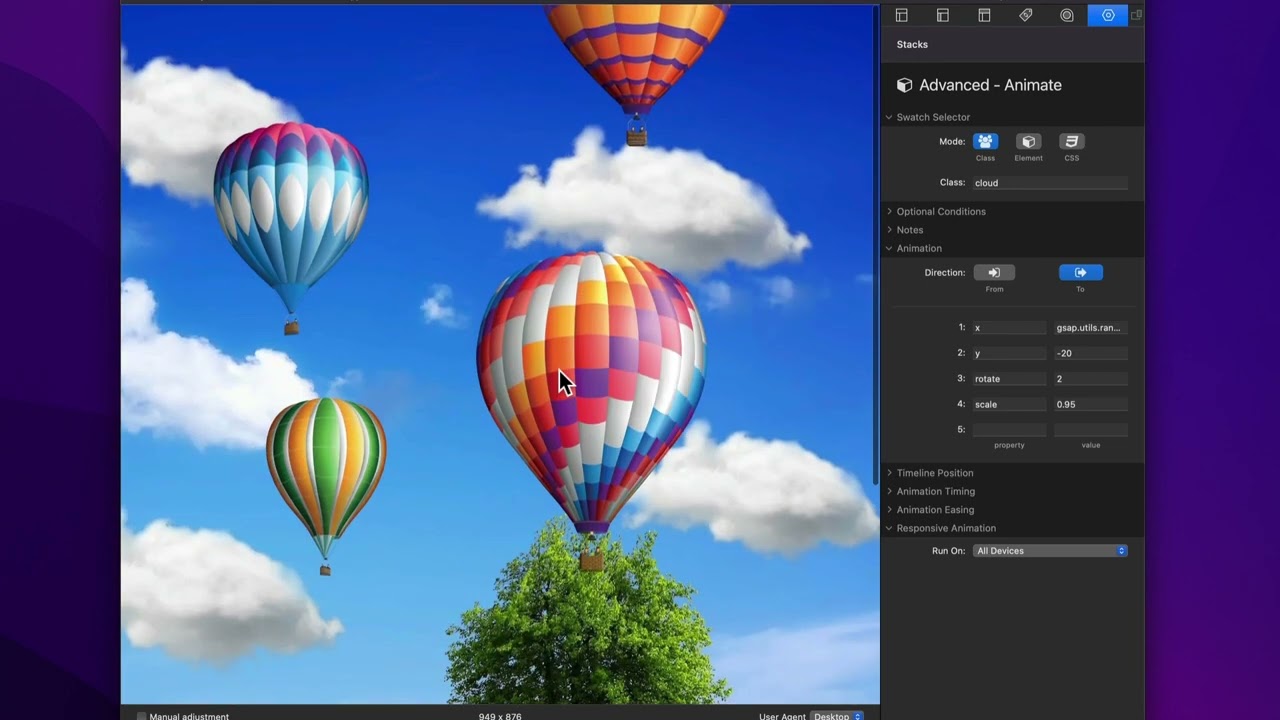This screenshot has height=720, width=1280.
Task: Set swatch mode to Class
Action: pos(985,142)
